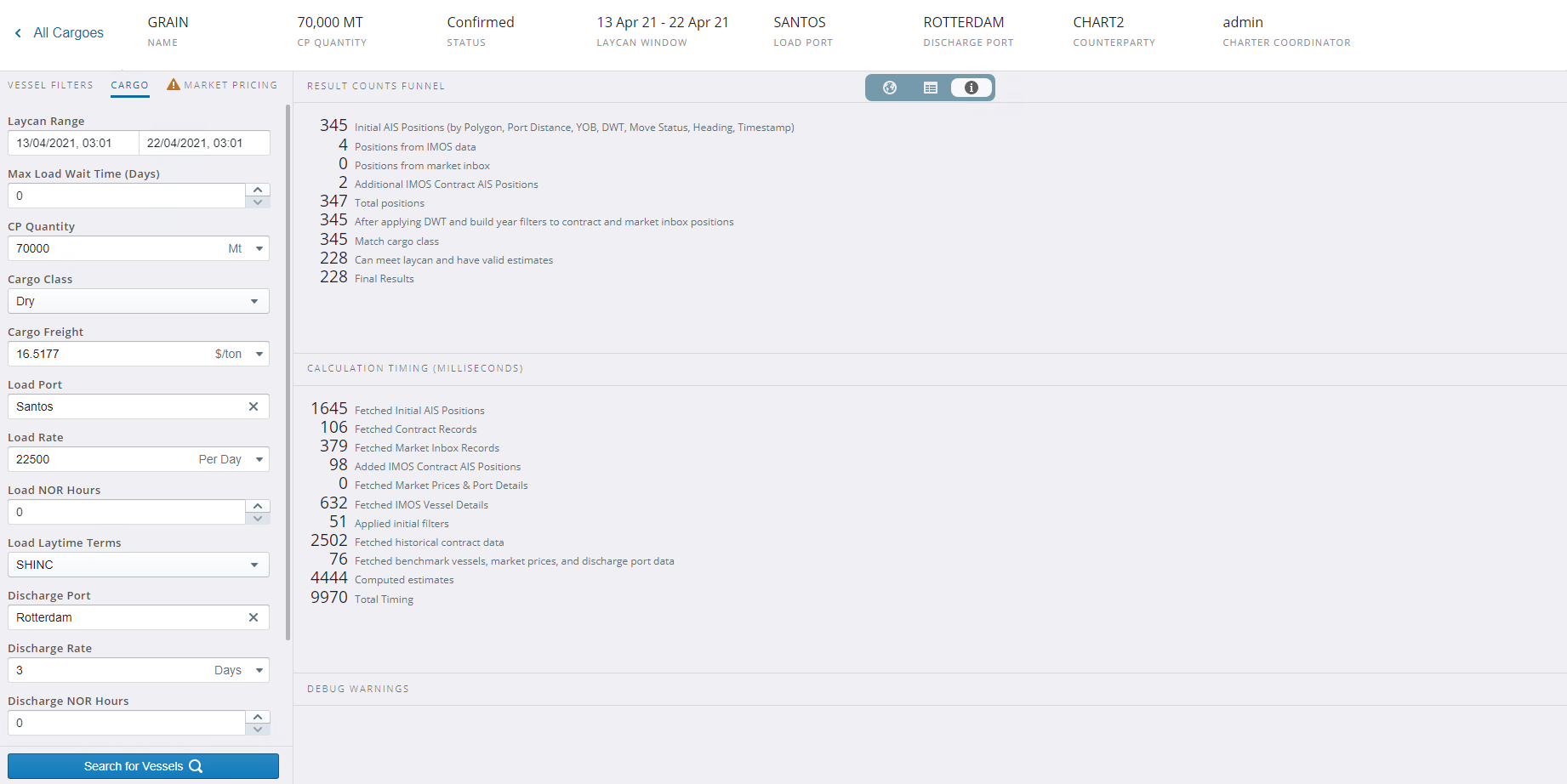The image size is (1567, 784).
Task: Open the CP Quantity unit dropdown
Action: (258, 248)
